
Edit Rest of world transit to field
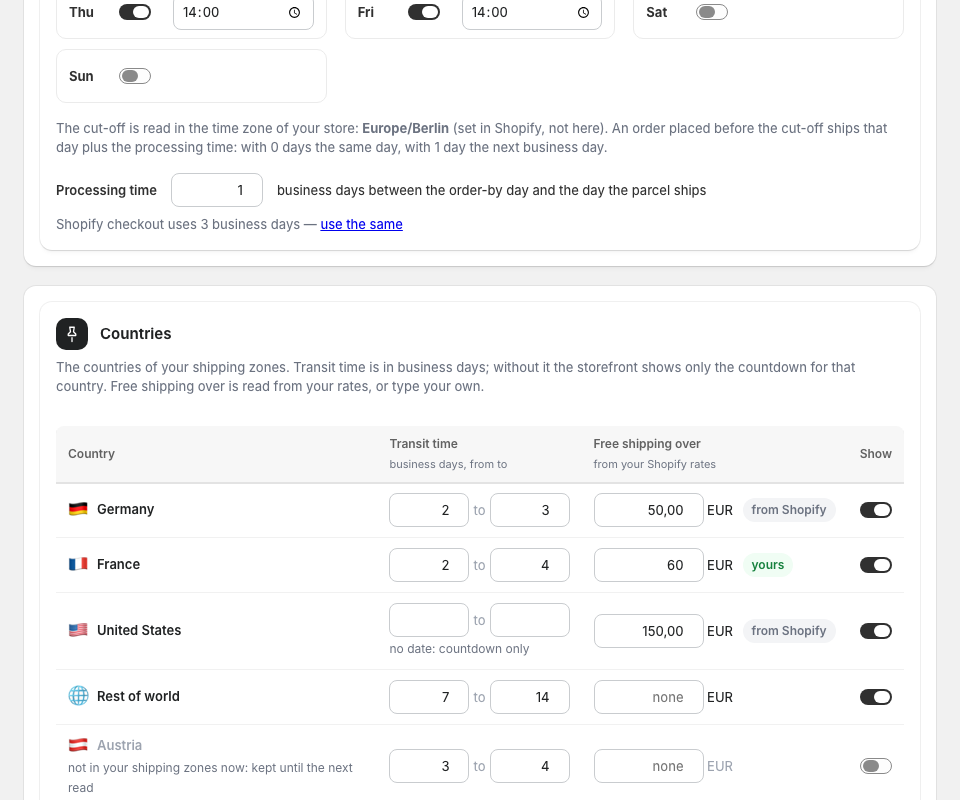coord(530,697)
